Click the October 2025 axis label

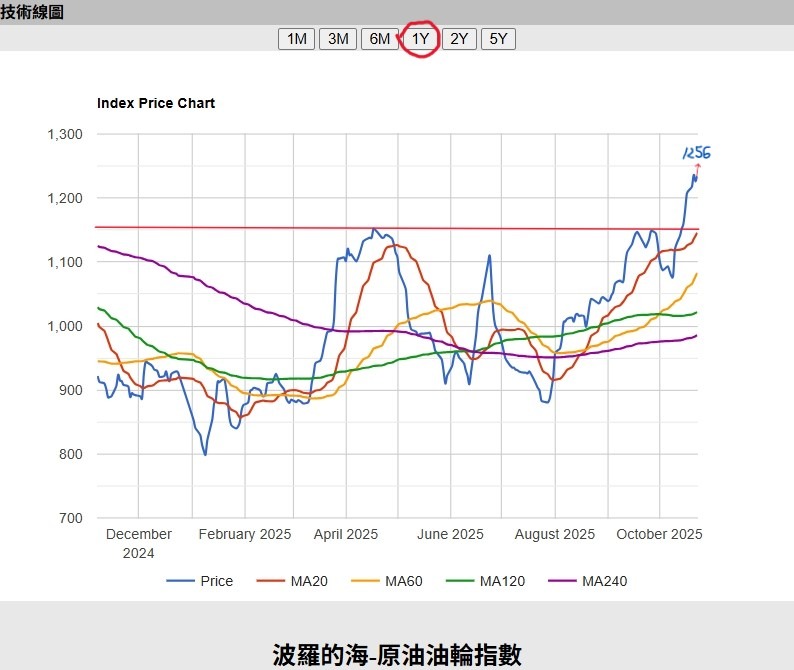(x=659, y=534)
